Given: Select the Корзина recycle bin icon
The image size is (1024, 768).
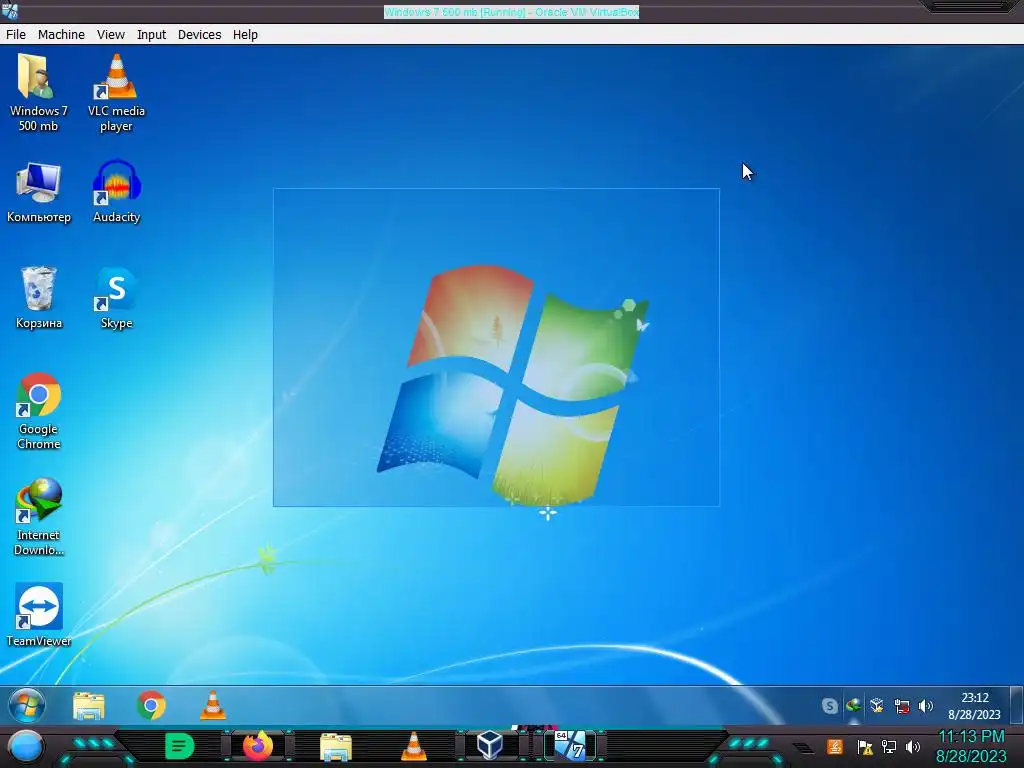Looking at the screenshot, I should 39,297.
